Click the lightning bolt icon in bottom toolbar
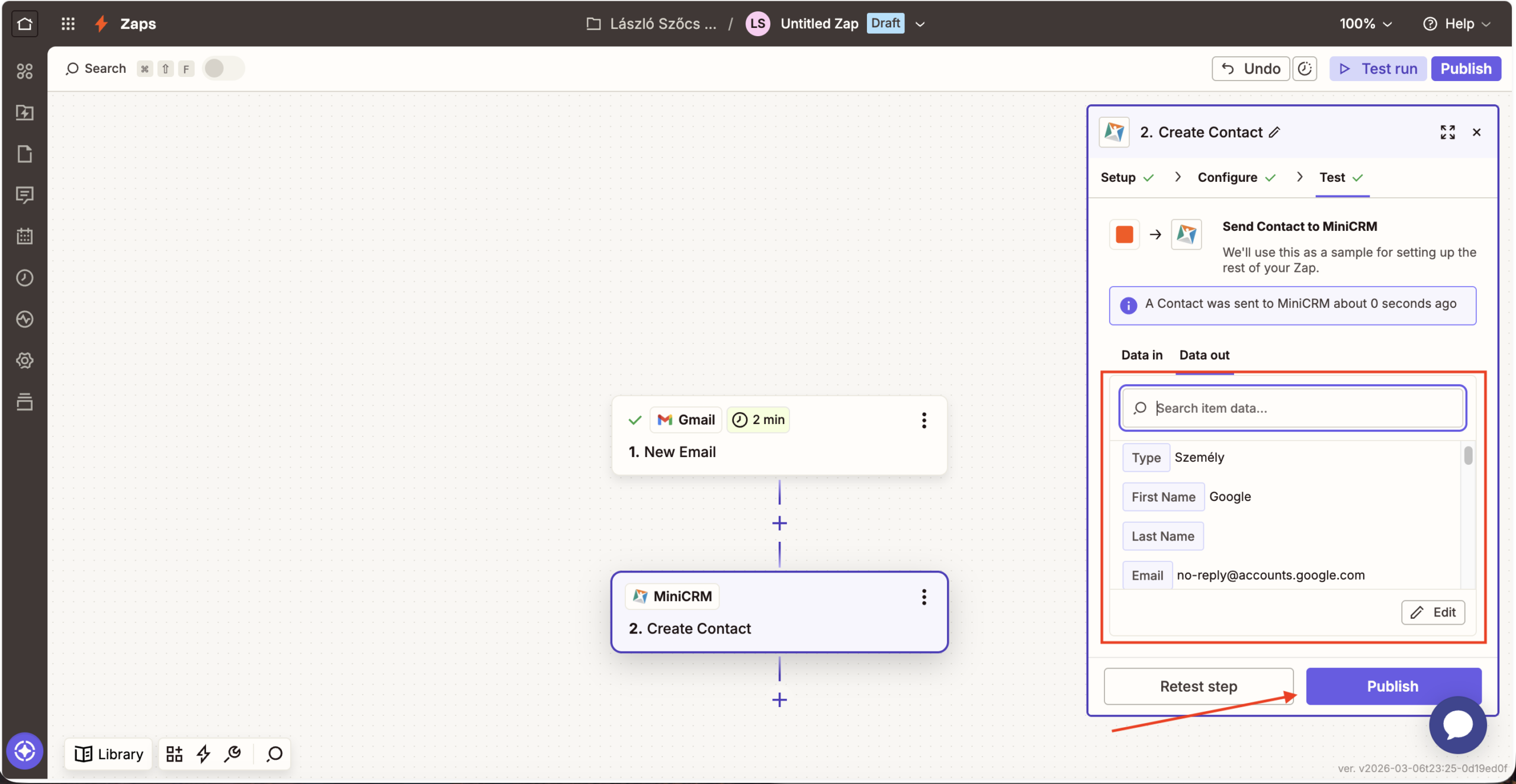The image size is (1516, 784). click(x=203, y=754)
